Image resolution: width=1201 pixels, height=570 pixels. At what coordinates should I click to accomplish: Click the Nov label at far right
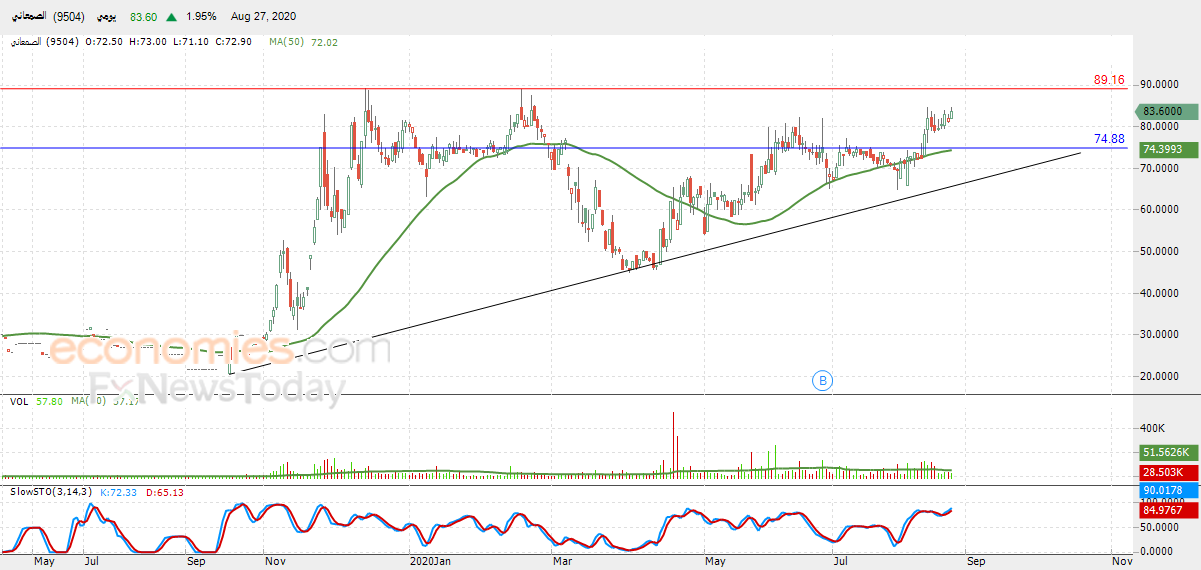point(1121,561)
